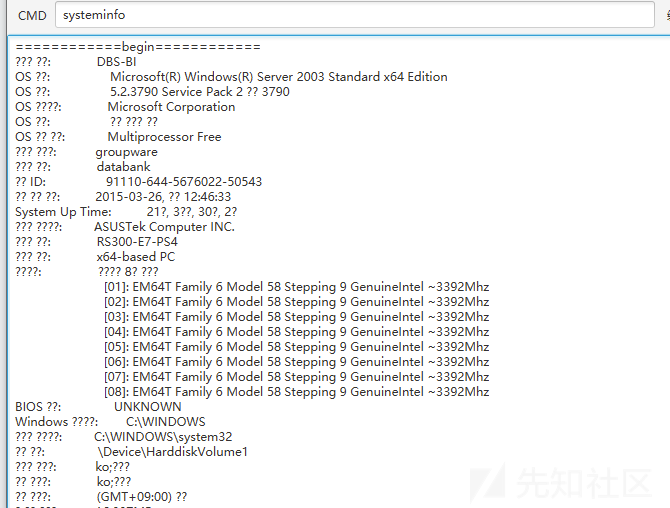The height and width of the screenshot is (508, 670).
Task: Click processor entry [06] EM64T line
Action: click(x=297, y=362)
